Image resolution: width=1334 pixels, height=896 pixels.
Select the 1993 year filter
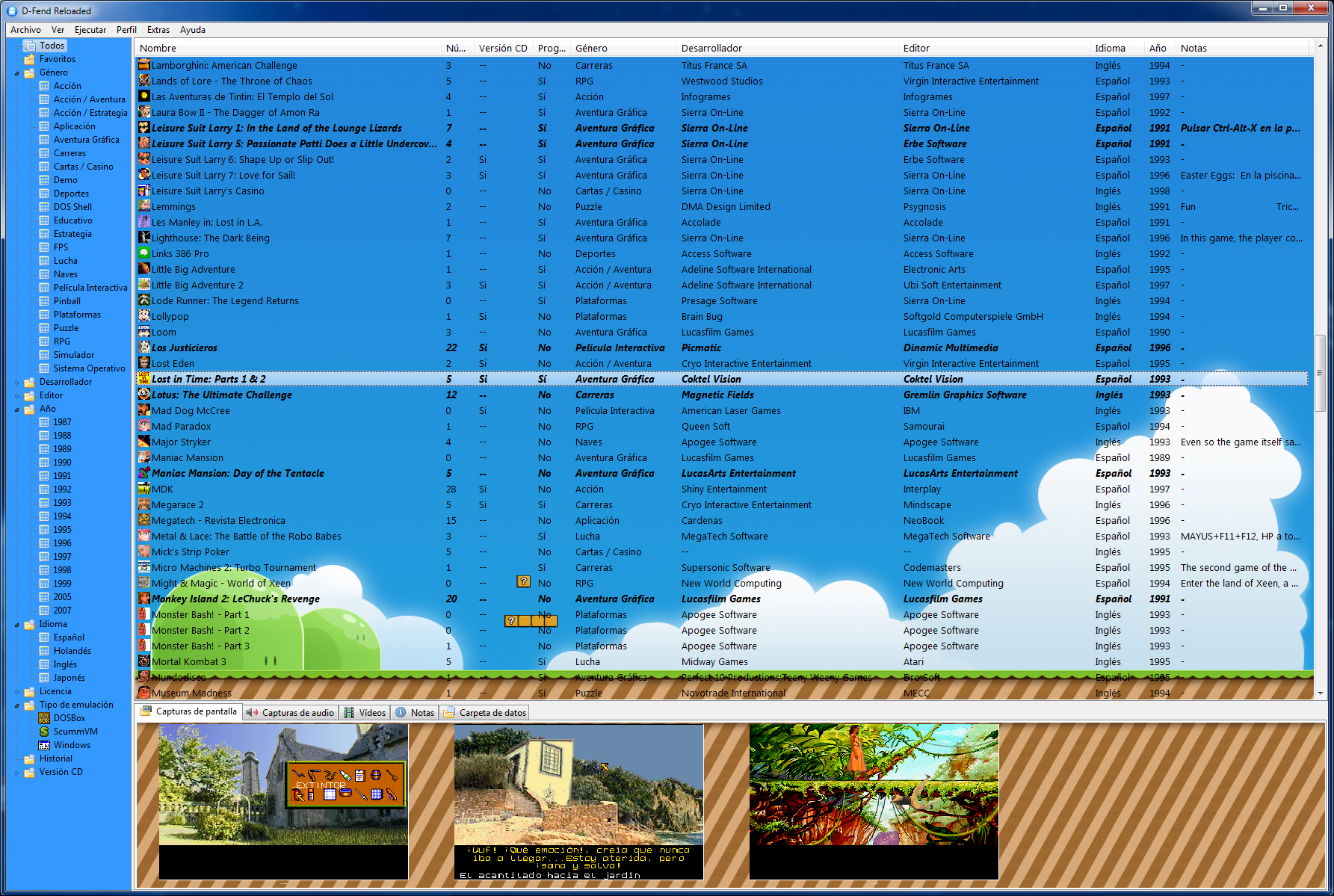(x=62, y=503)
